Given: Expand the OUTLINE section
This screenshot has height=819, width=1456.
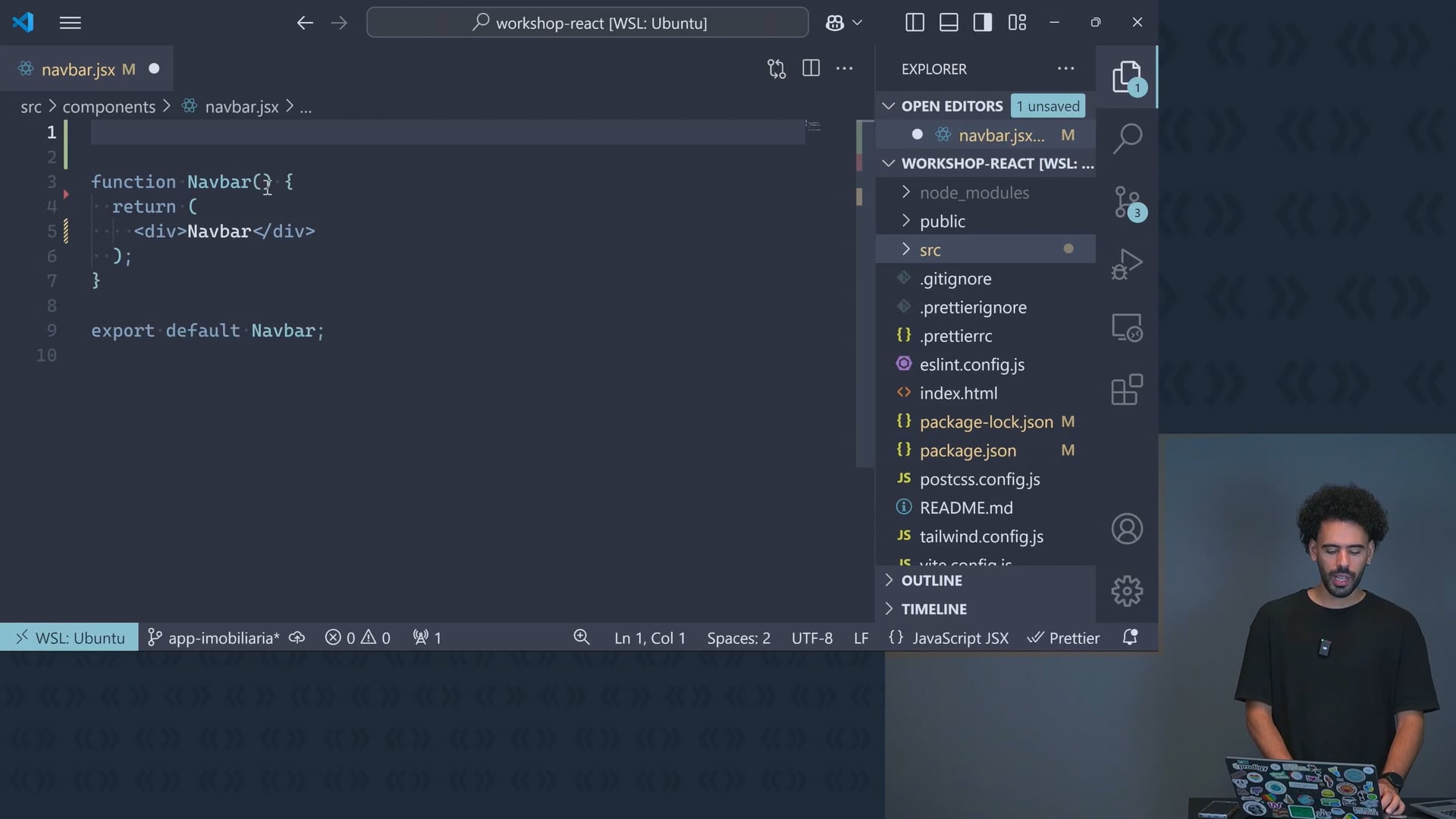Looking at the screenshot, I should point(931,580).
